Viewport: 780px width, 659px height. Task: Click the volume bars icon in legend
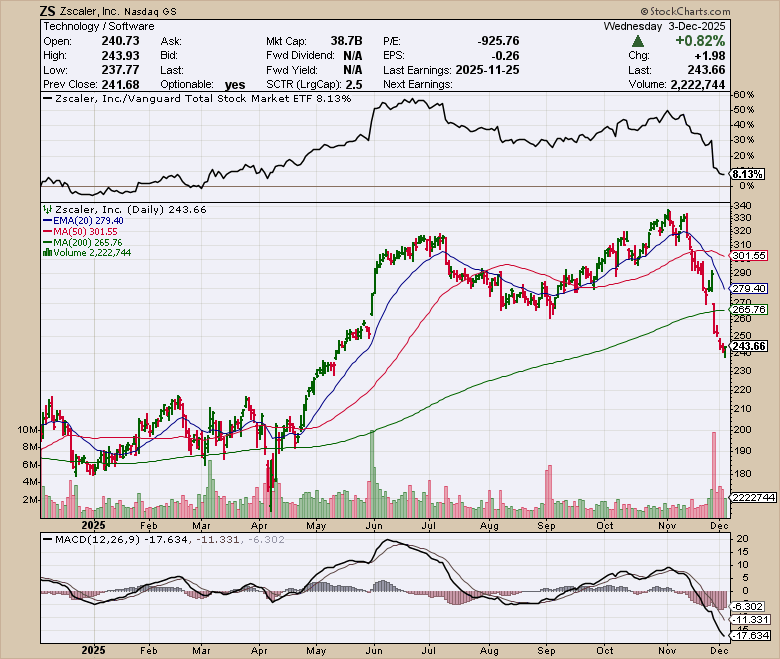coord(48,253)
